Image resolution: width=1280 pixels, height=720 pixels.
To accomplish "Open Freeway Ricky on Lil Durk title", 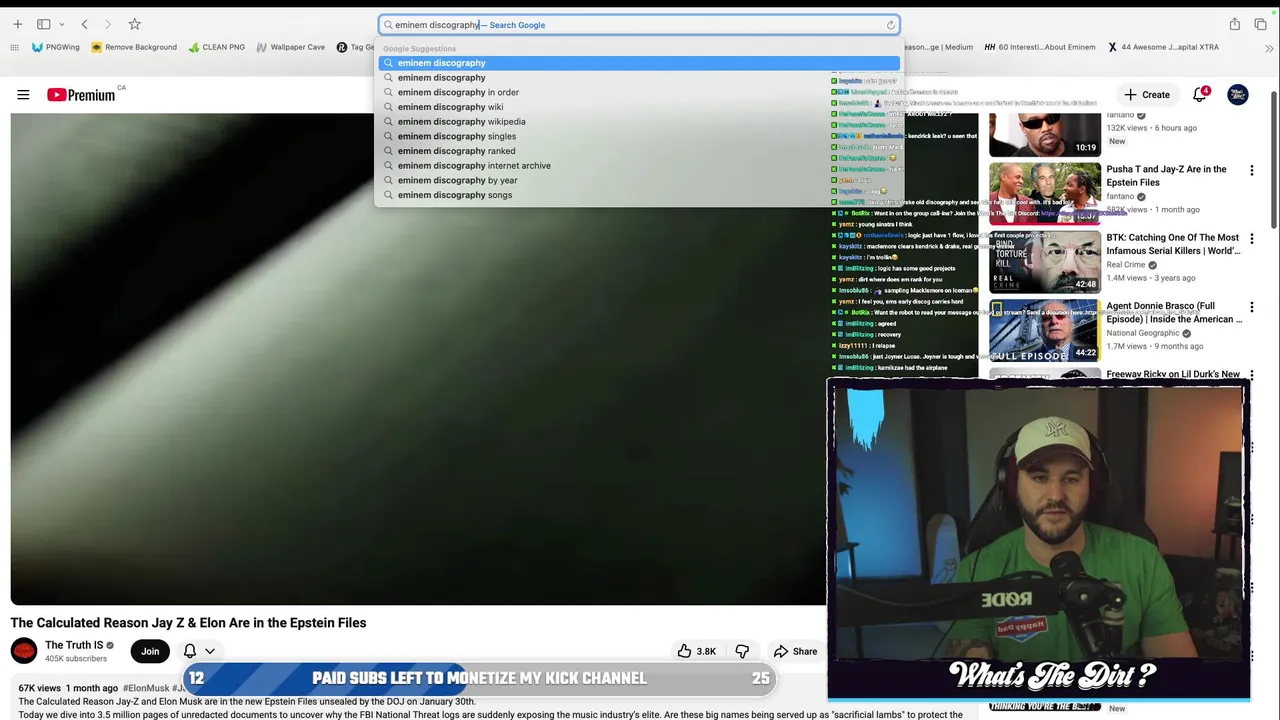I will [x=1173, y=374].
